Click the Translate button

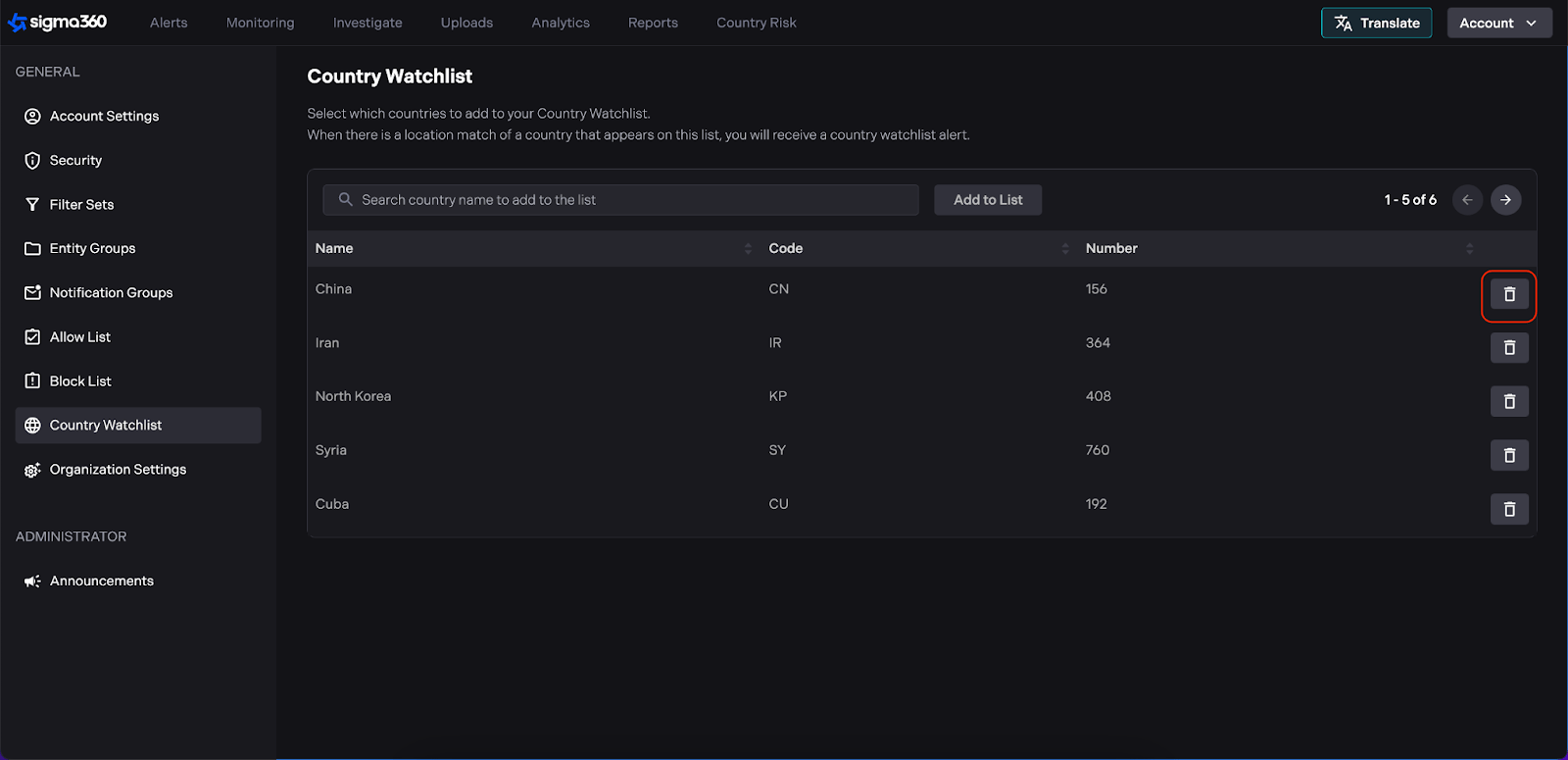point(1376,24)
